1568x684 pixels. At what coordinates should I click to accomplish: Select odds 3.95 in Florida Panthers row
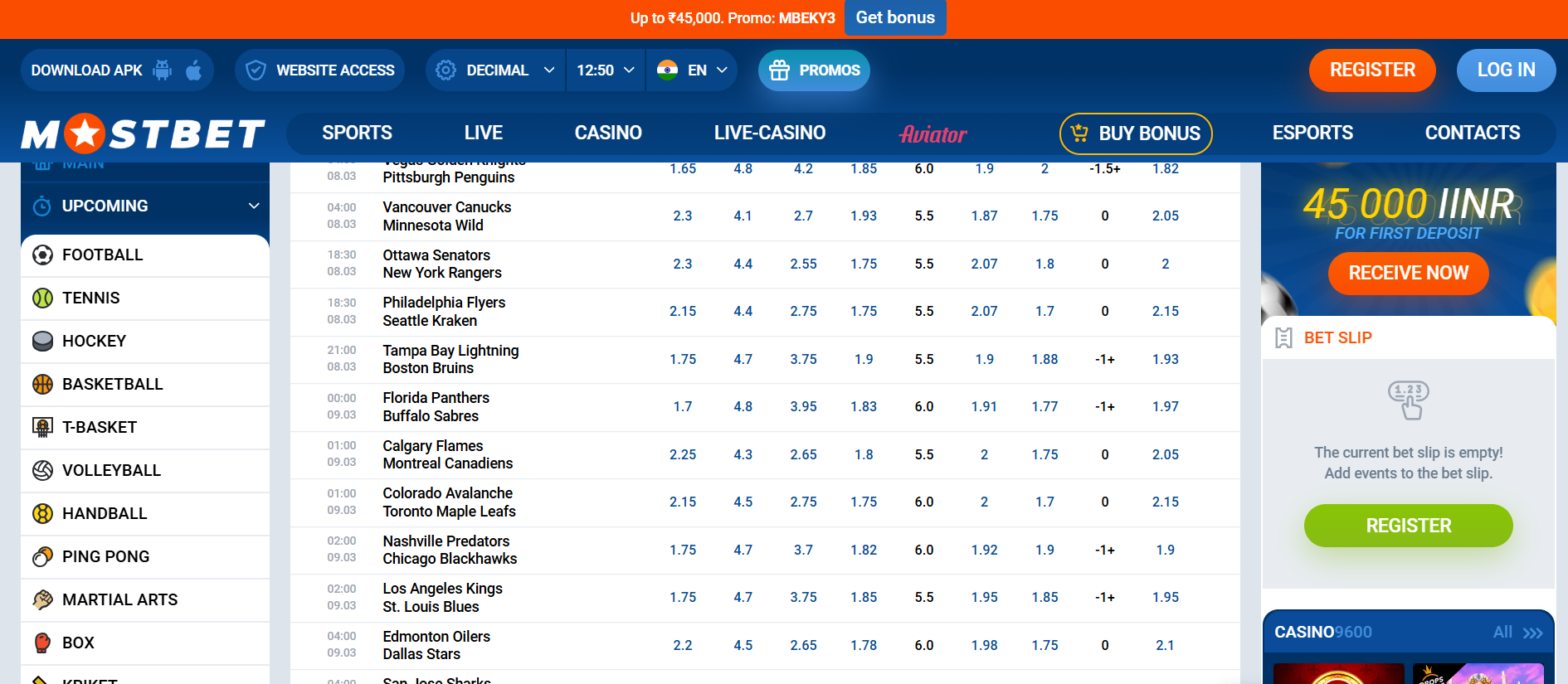[x=803, y=406]
